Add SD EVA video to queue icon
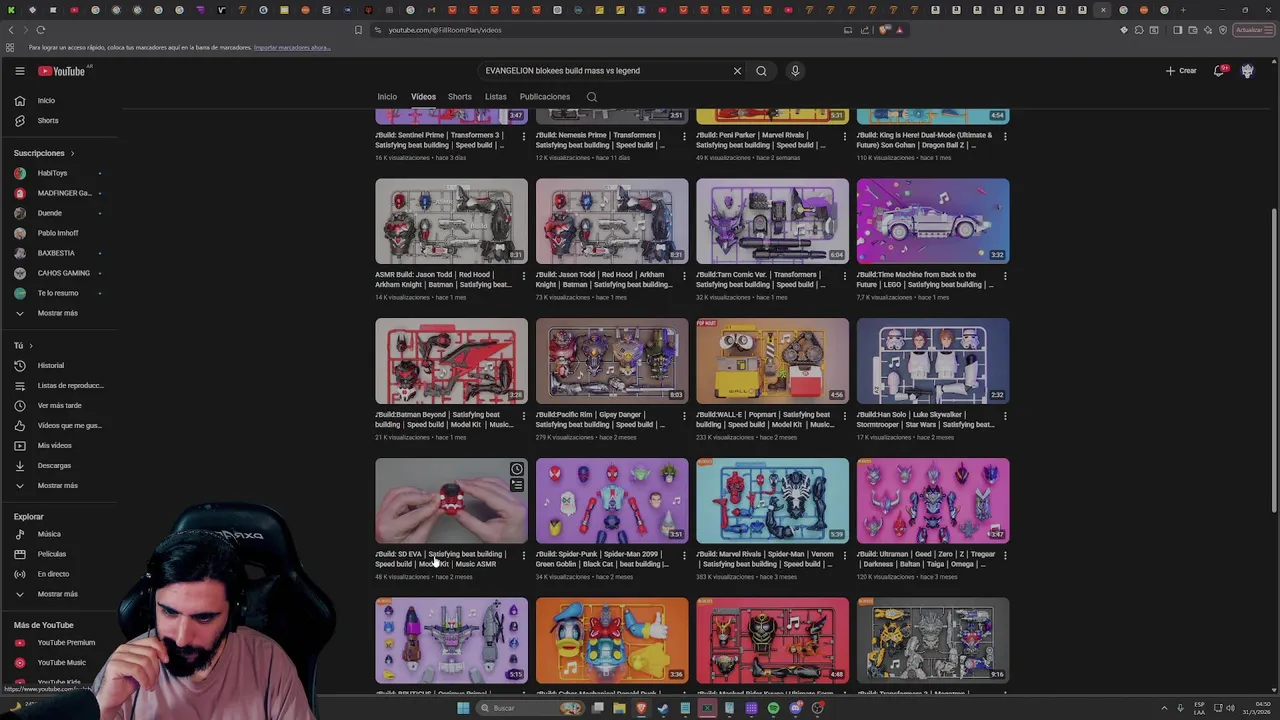 [x=516, y=486]
